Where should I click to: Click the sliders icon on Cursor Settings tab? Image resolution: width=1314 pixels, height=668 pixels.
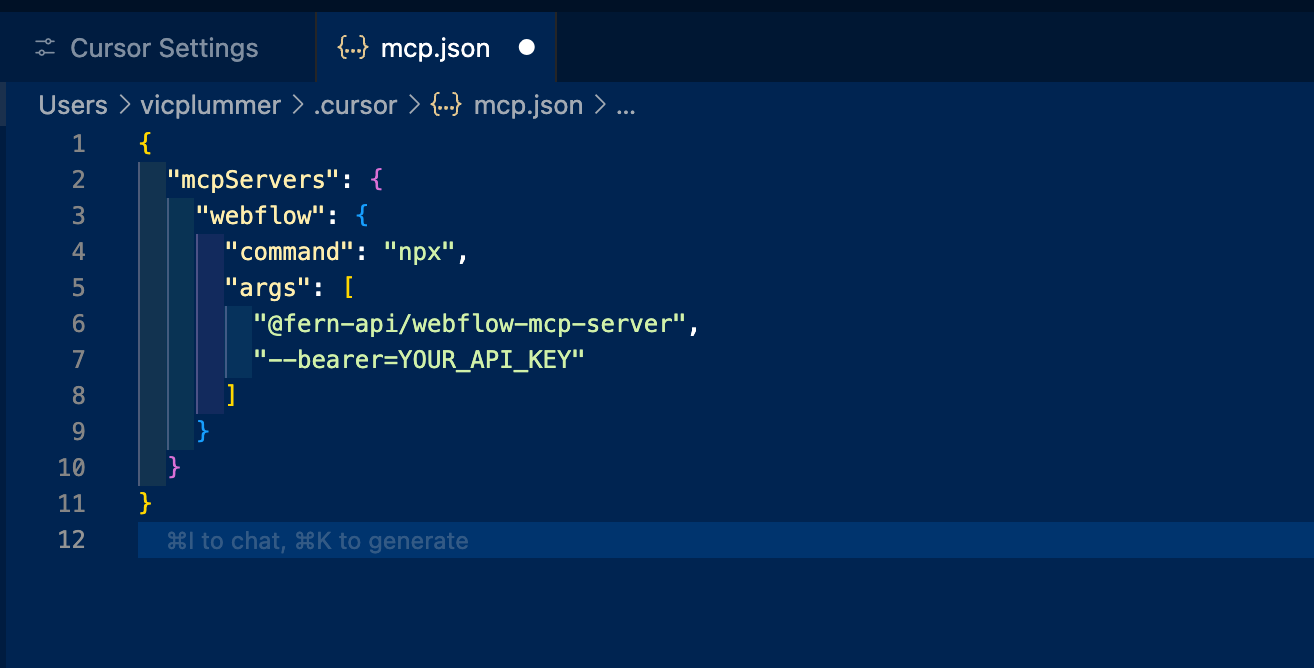(43, 47)
